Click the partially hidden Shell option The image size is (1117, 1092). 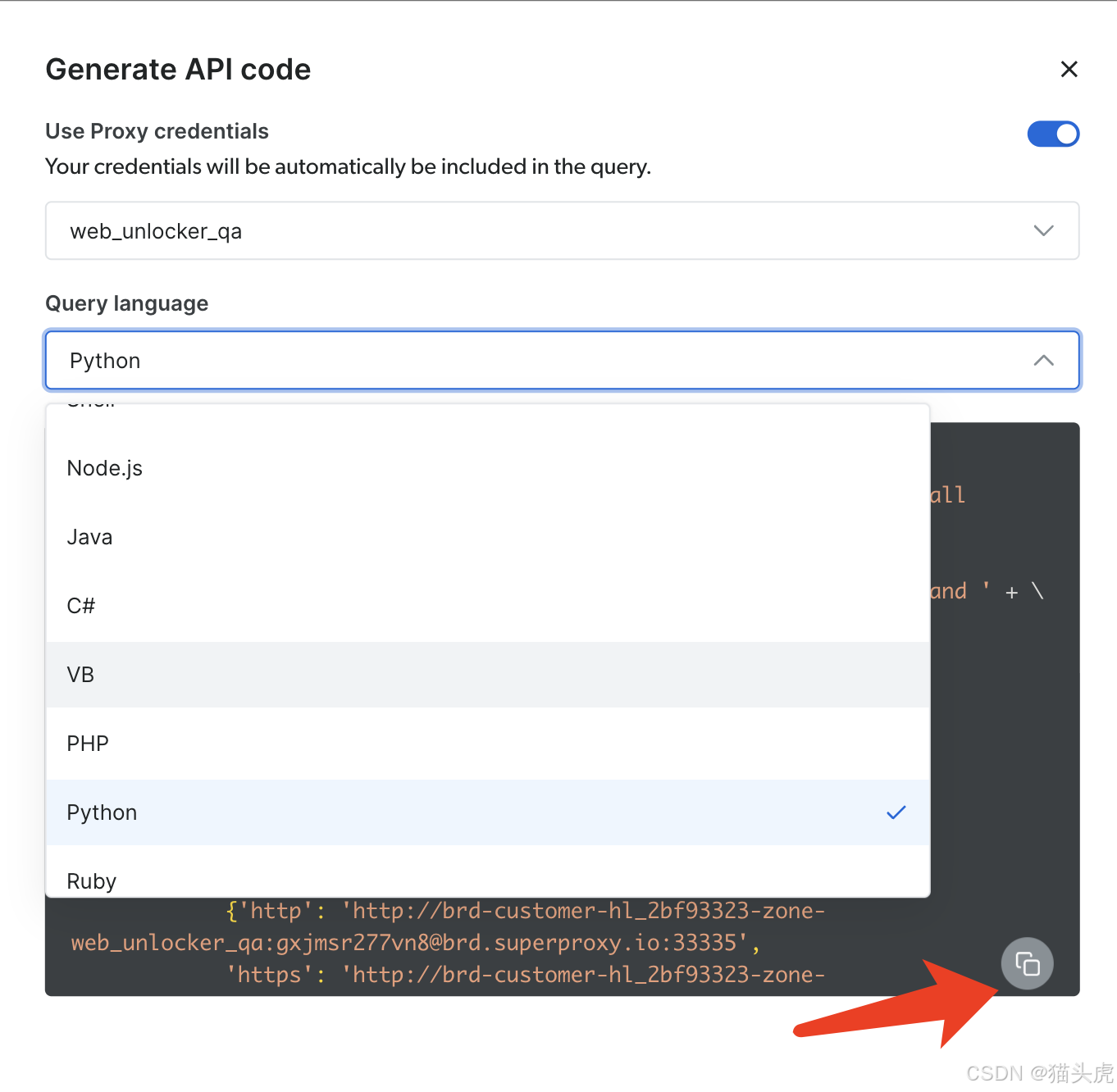click(x=91, y=405)
